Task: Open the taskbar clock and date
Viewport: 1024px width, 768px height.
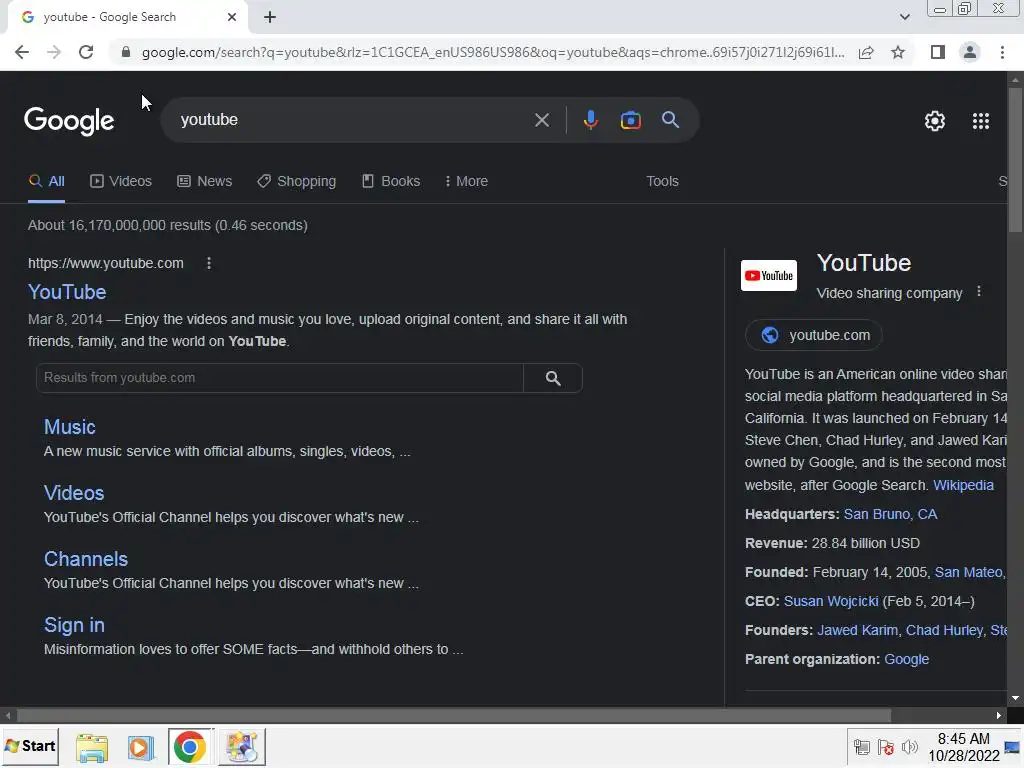Action: pyautogui.click(x=963, y=747)
